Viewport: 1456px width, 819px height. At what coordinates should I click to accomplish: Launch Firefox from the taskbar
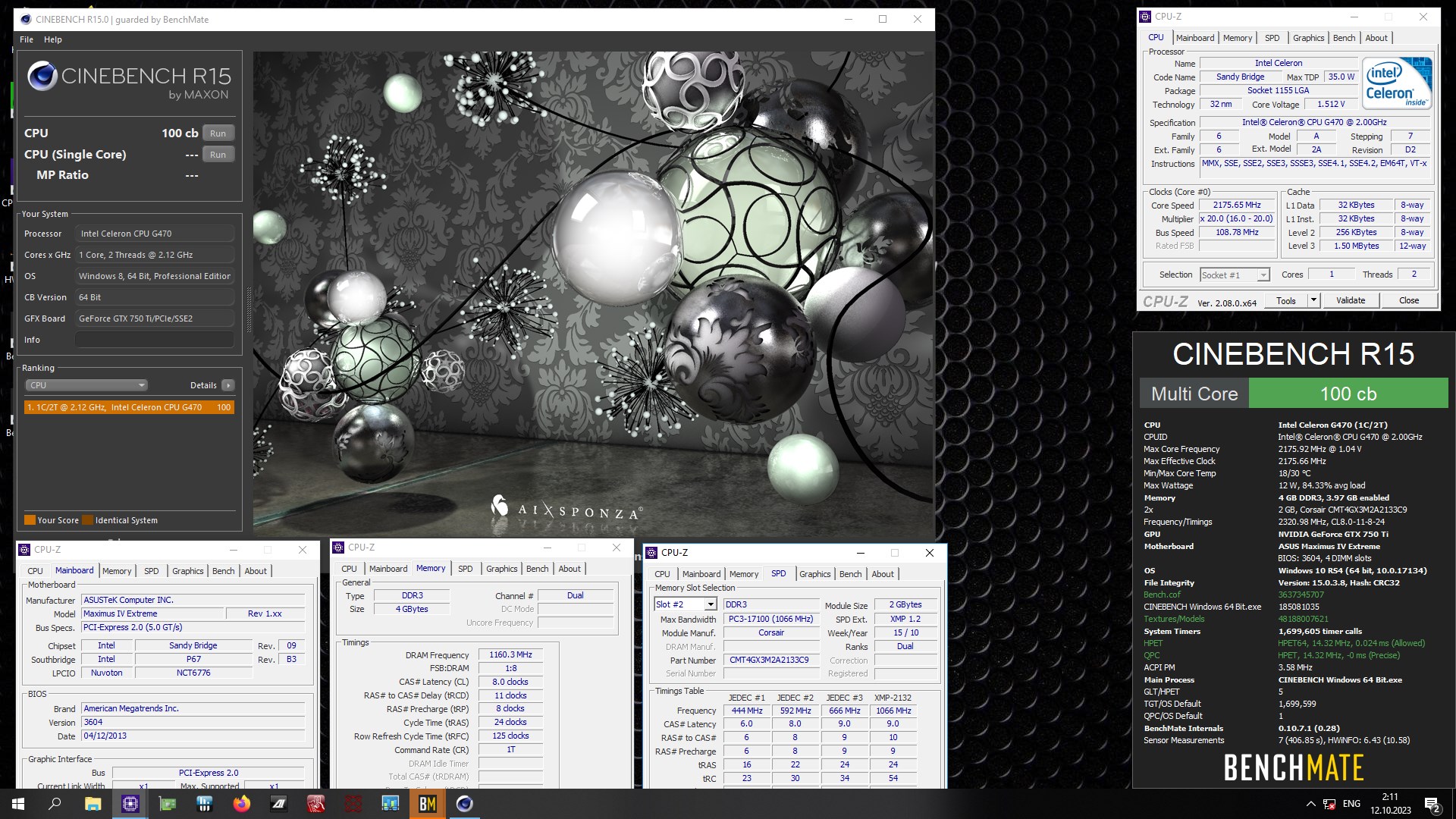click(x=241, y=804)
